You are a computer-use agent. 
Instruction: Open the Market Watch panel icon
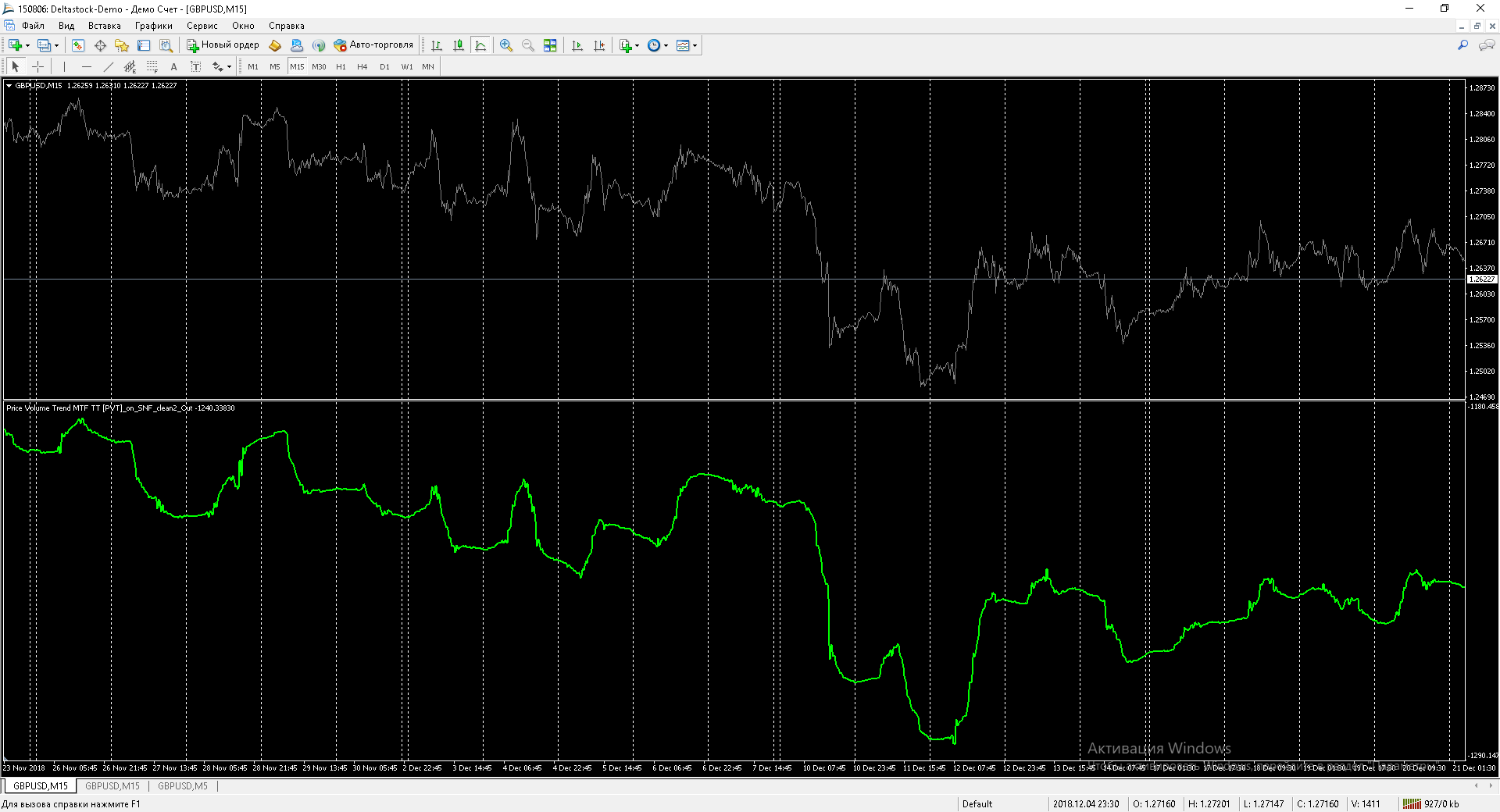(78, 45)
